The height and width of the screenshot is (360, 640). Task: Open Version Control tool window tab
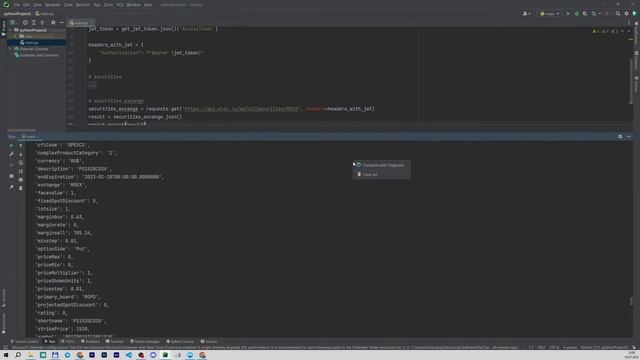[24, 342]
